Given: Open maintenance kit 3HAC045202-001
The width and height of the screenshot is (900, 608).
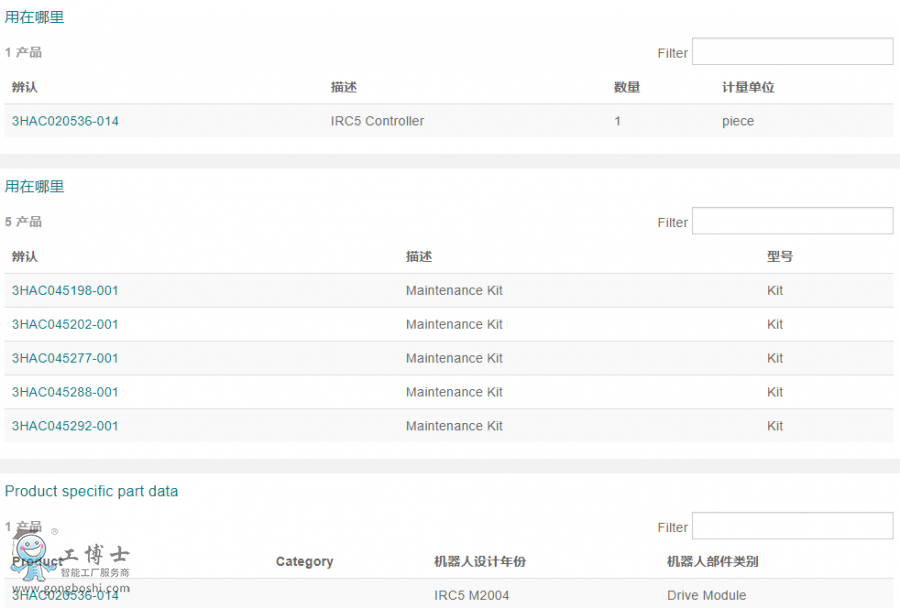Looking at the screenshot, I should pos(65,324).
